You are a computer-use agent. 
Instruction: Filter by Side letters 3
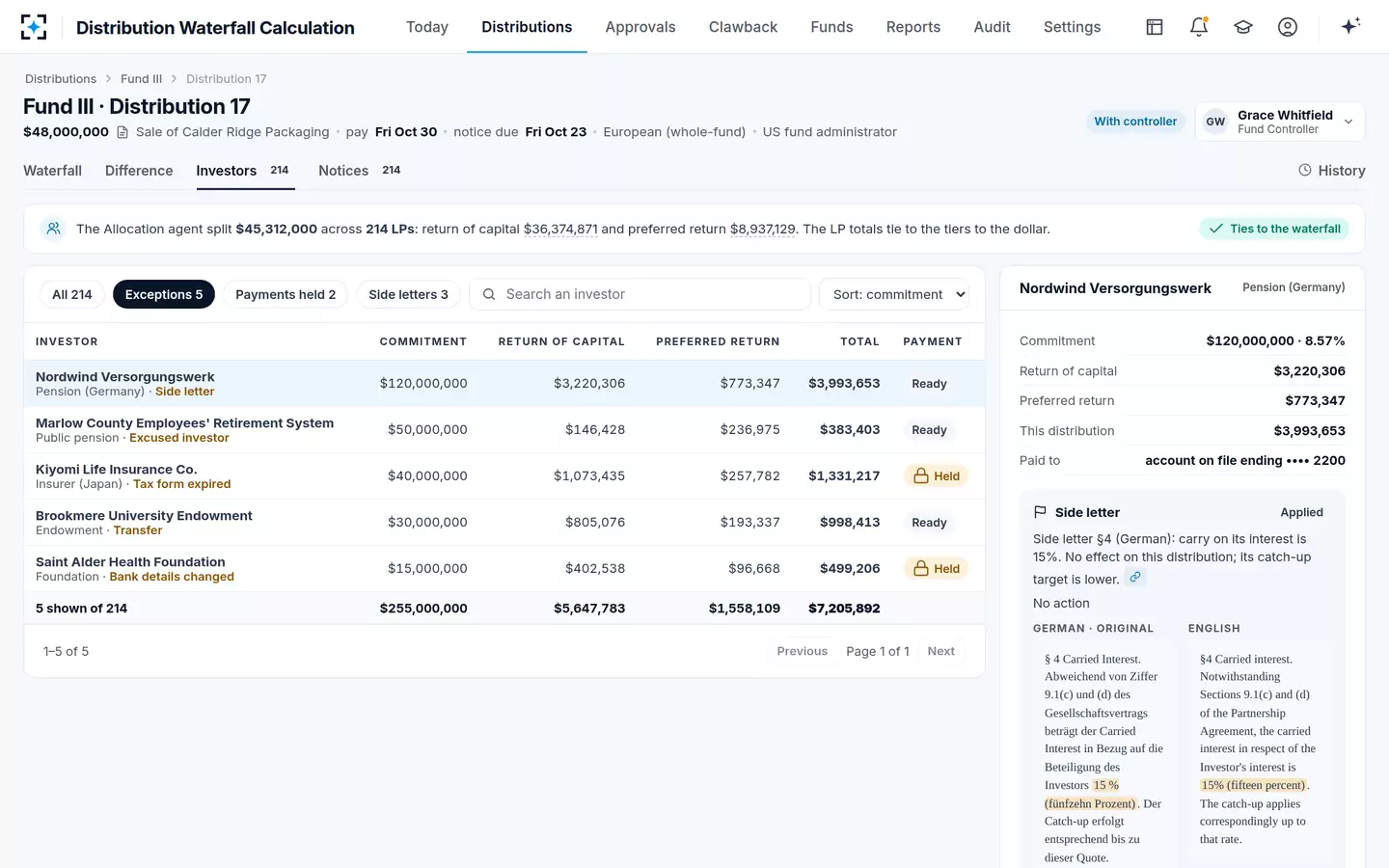click(408, 294)
